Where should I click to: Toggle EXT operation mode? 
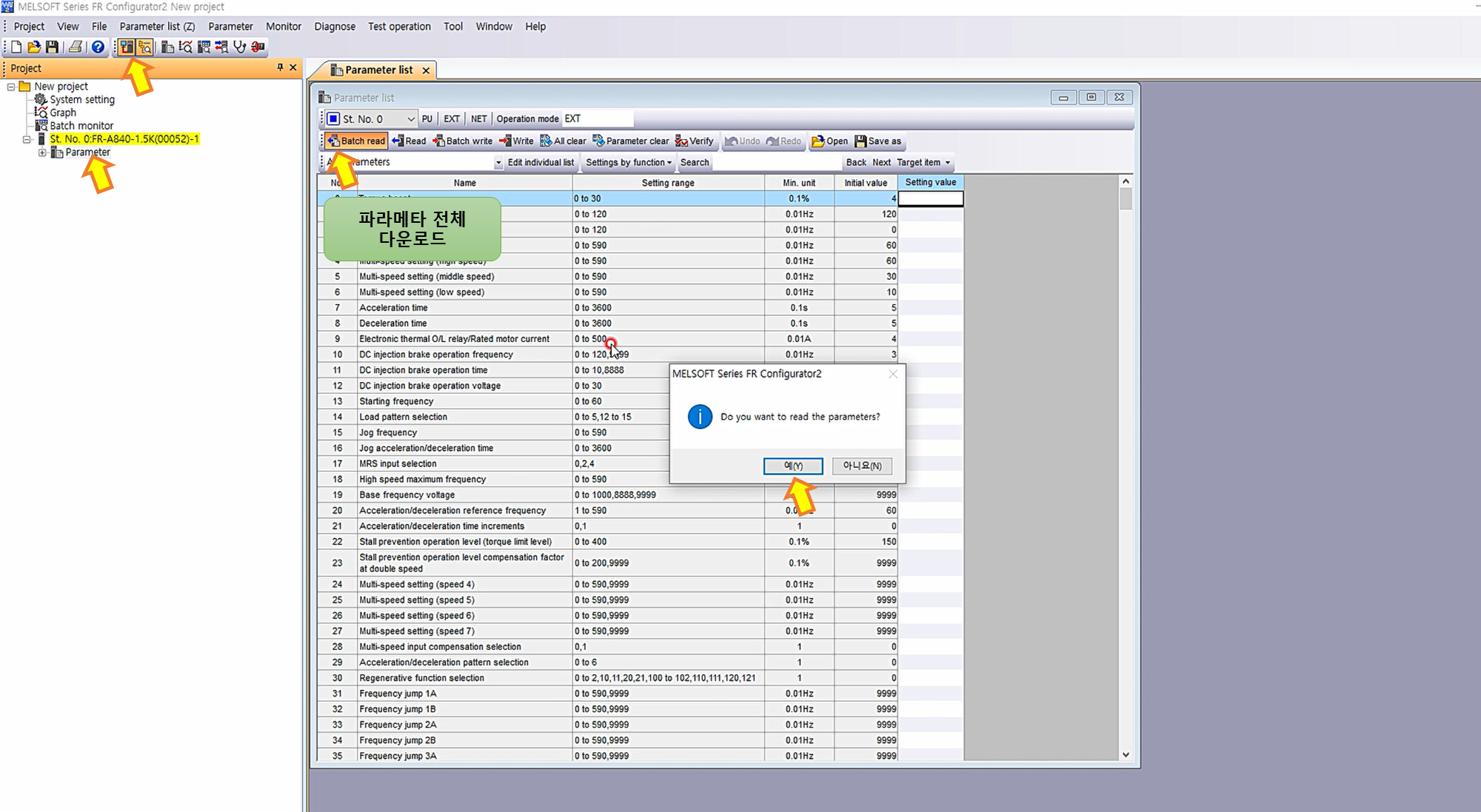click(x=452, y=119)
